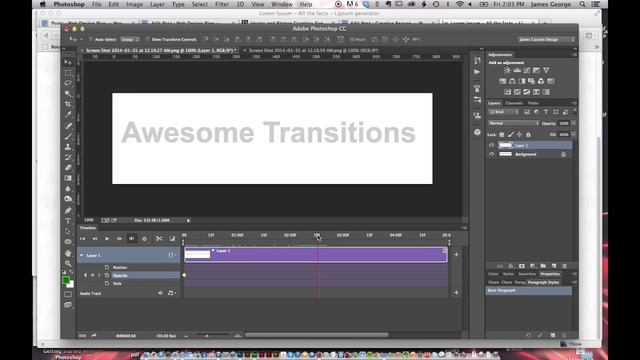The width and height of the screenshot is (640, 360).
Task: Go to first frame of timeline
Action: [82, 238]
